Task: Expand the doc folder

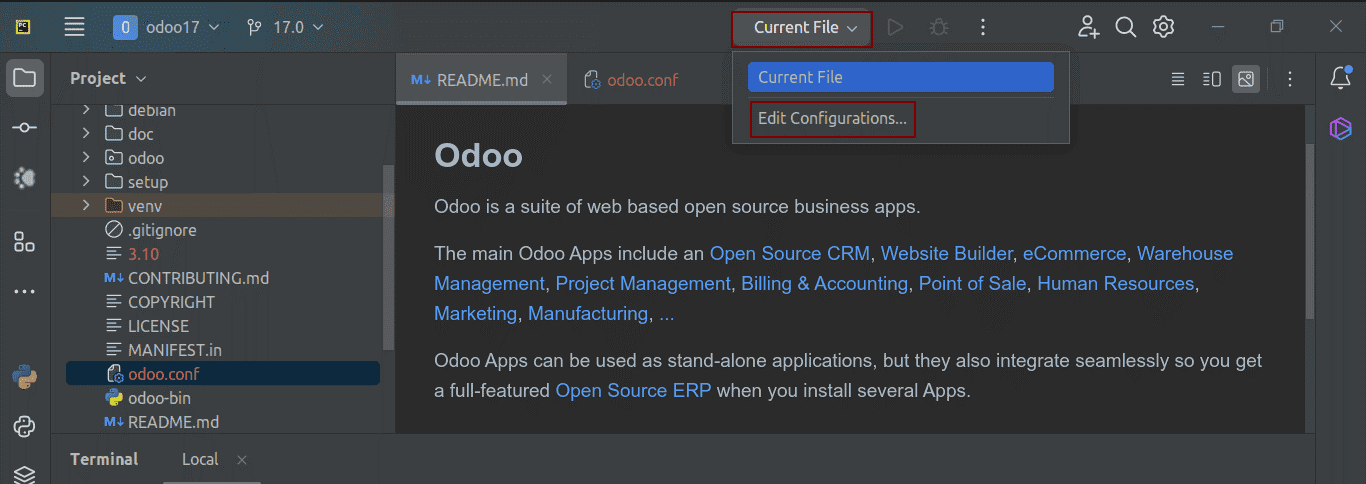Action: [x=86, y=134]
